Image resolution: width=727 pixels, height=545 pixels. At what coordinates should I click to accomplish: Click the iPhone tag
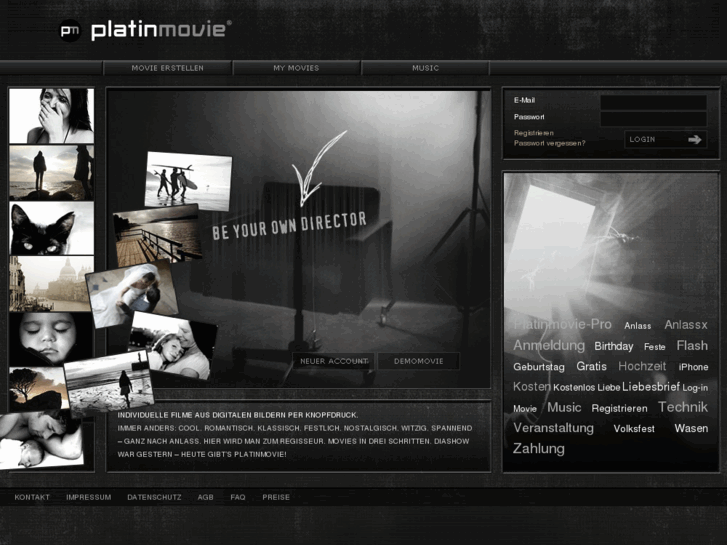(x=693, y=367)
